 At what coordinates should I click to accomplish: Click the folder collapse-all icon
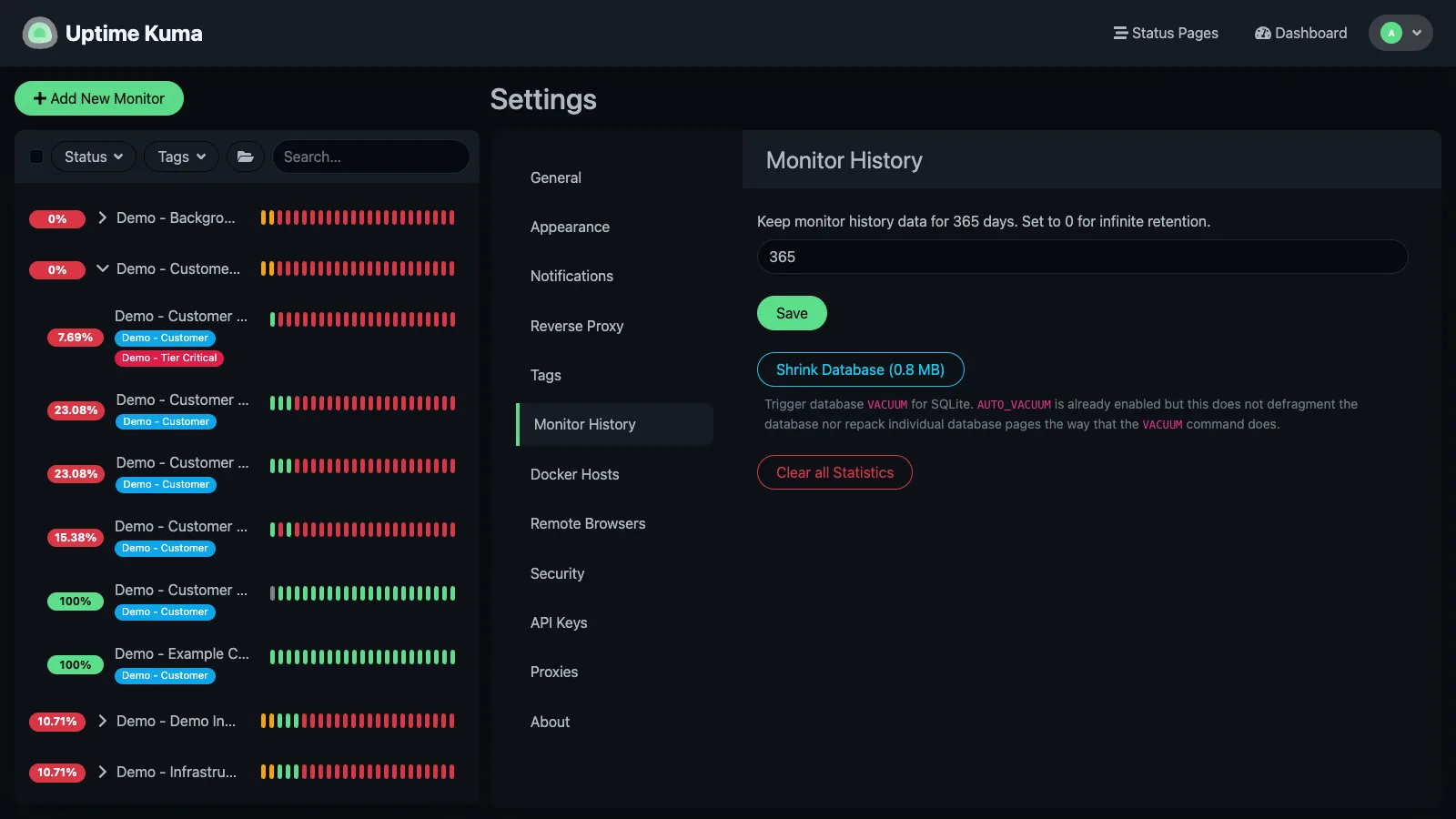(x=246, y=157)
